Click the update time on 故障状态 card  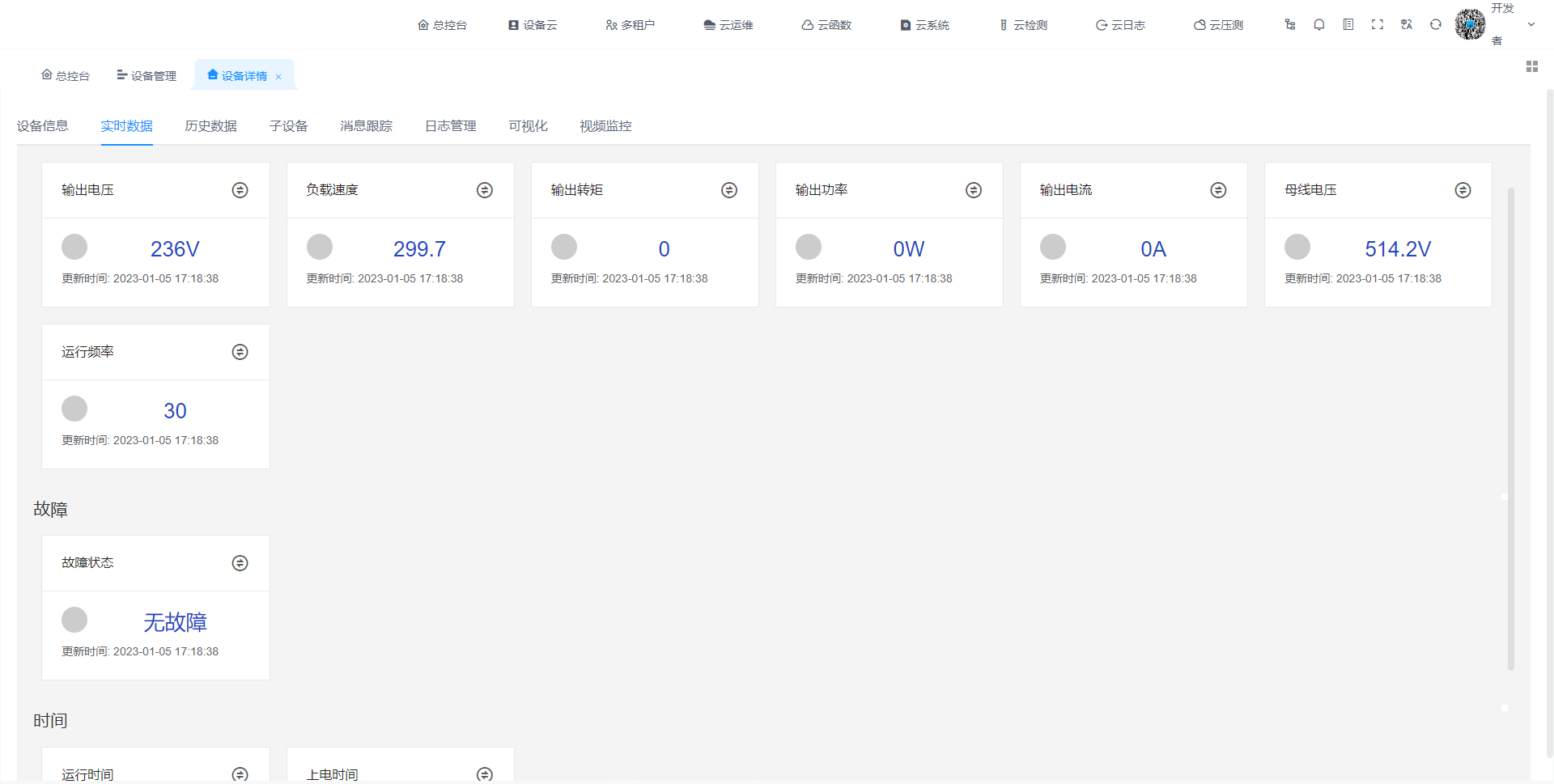coord(140,651)
